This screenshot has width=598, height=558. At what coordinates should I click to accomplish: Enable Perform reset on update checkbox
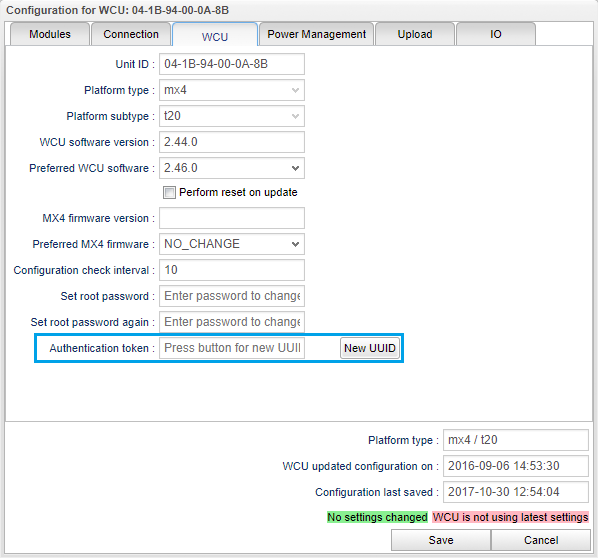(169, 192)
